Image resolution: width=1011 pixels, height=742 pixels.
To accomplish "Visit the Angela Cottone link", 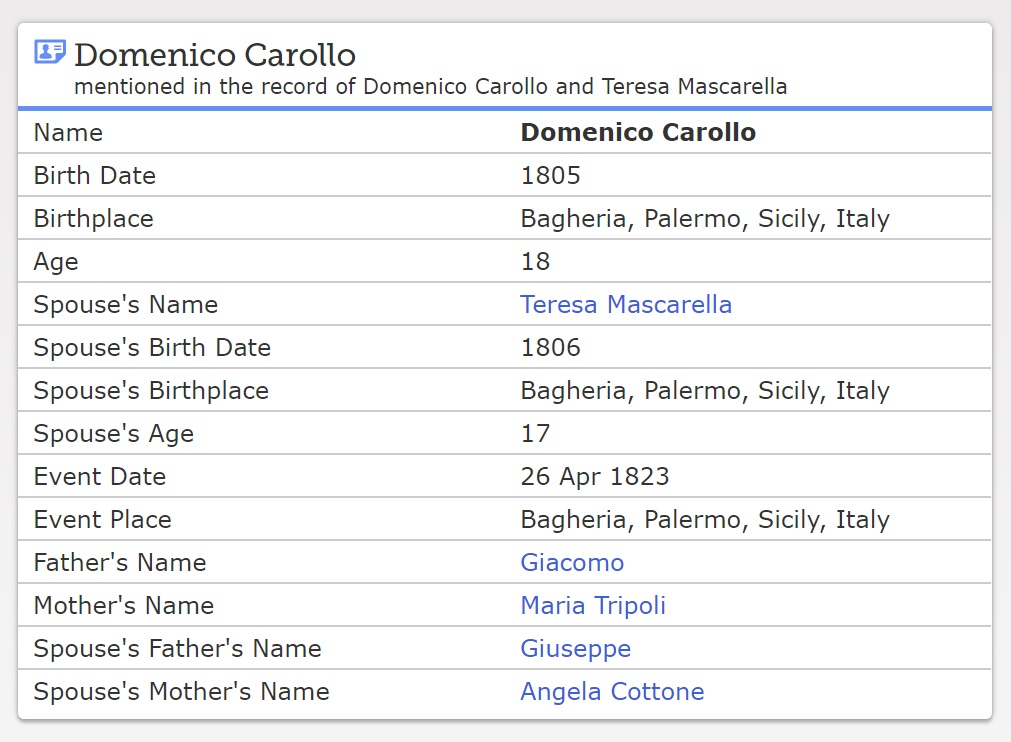I will [x=612, y=692].
